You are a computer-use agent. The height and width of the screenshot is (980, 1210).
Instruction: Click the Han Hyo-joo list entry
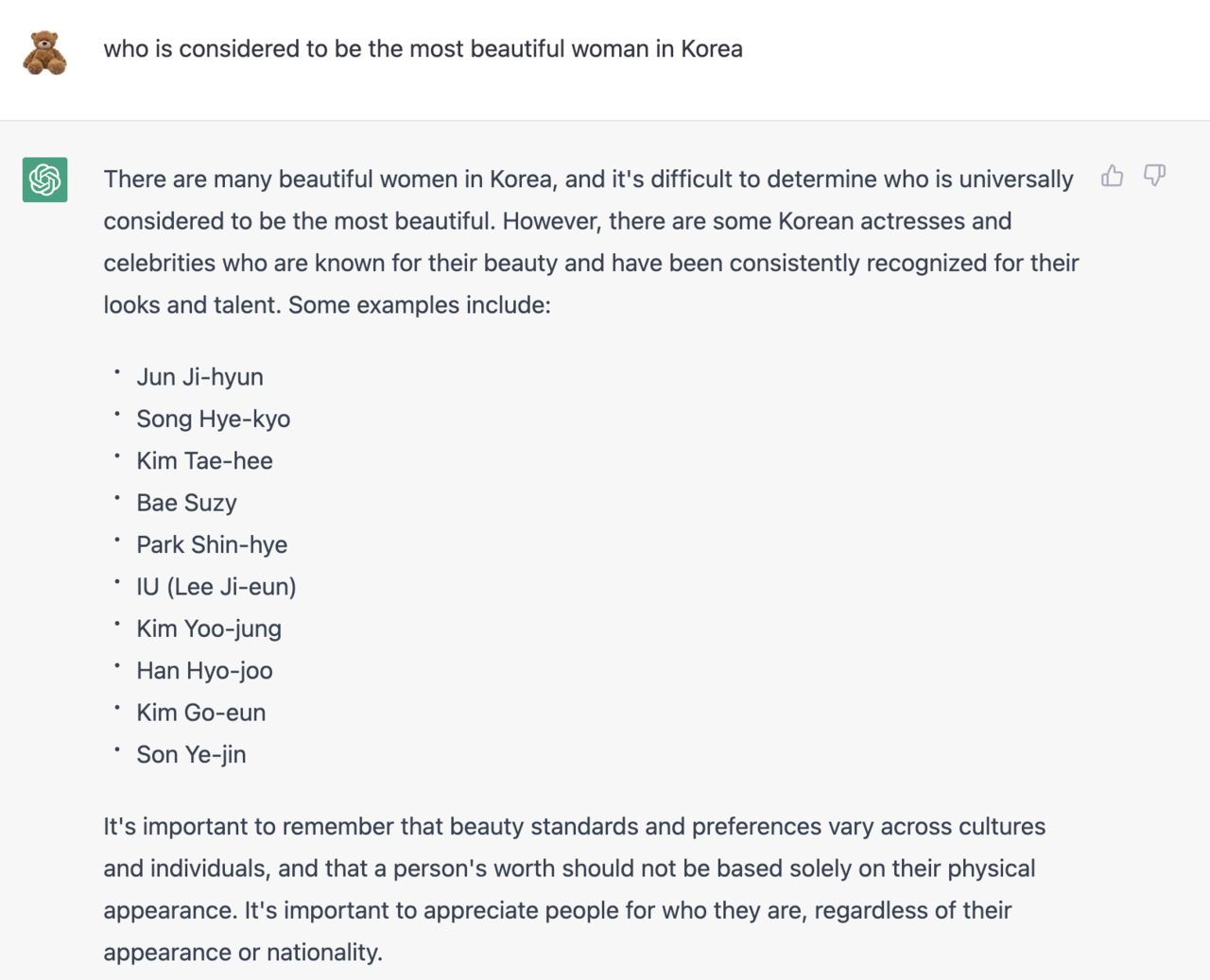[x=204, y=671]
